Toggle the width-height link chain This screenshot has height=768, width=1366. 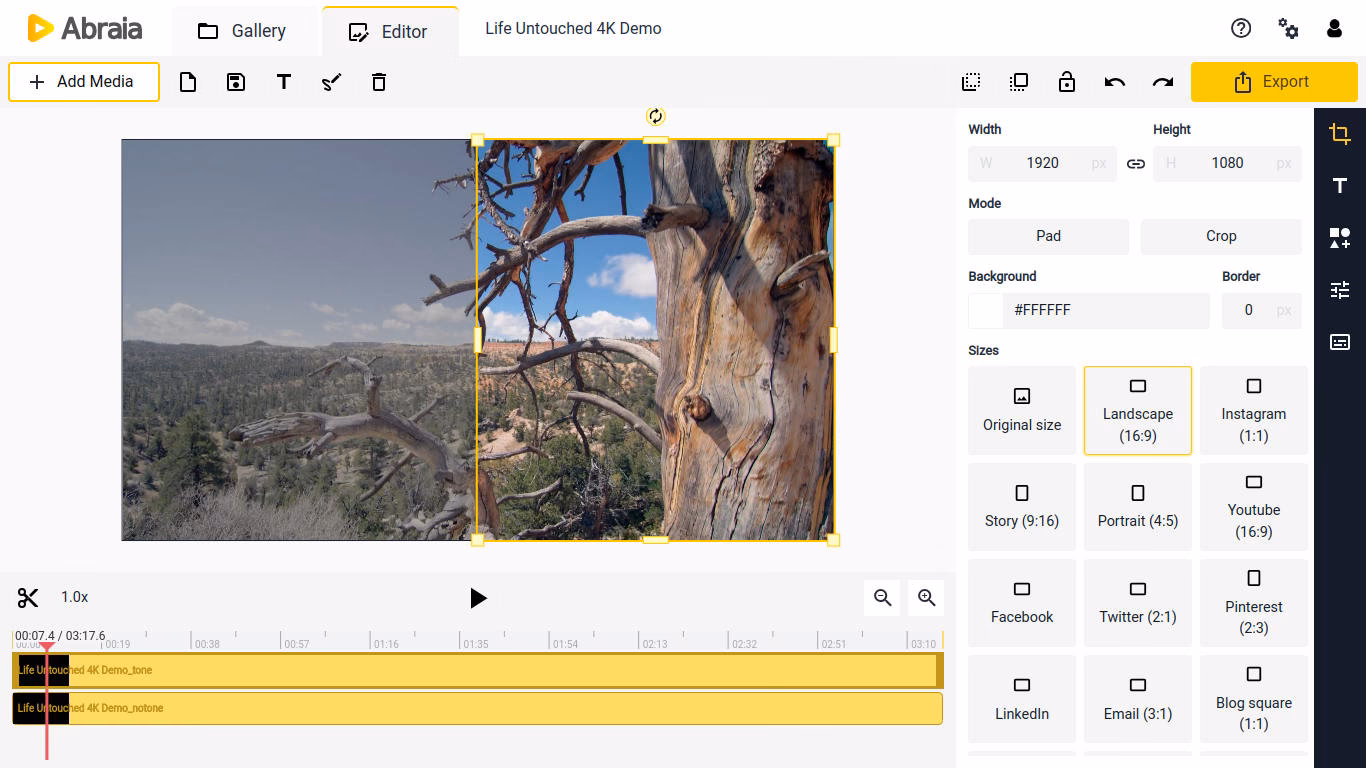pyautogui.click(x=1135, y=163)
